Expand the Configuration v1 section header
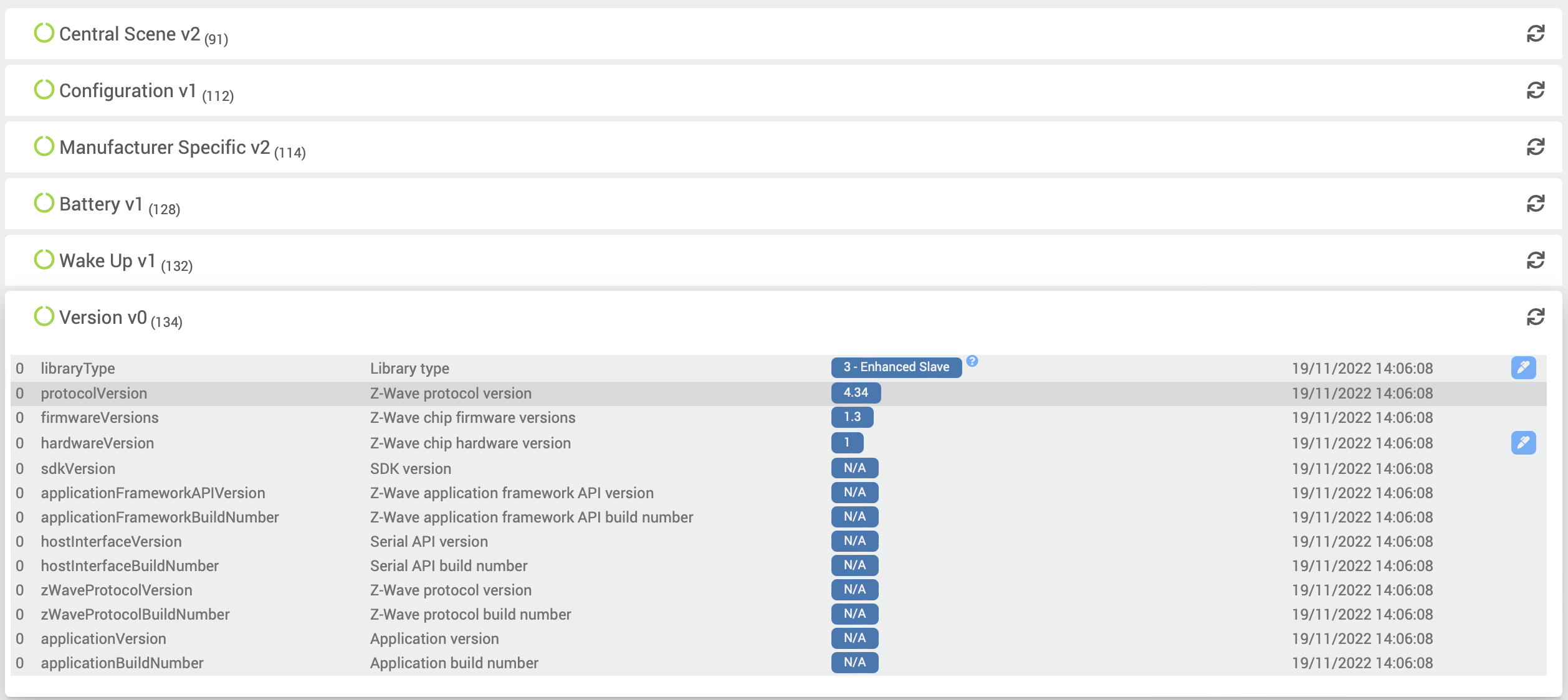The width and height of the screenshot is (1568, 700). 128,91
